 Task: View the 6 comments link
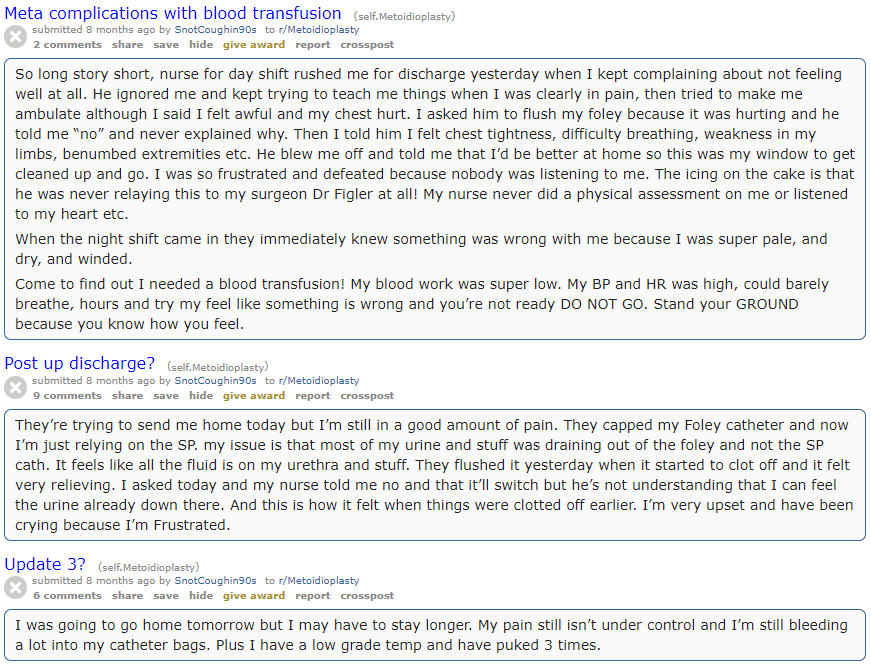coord(67,596)
